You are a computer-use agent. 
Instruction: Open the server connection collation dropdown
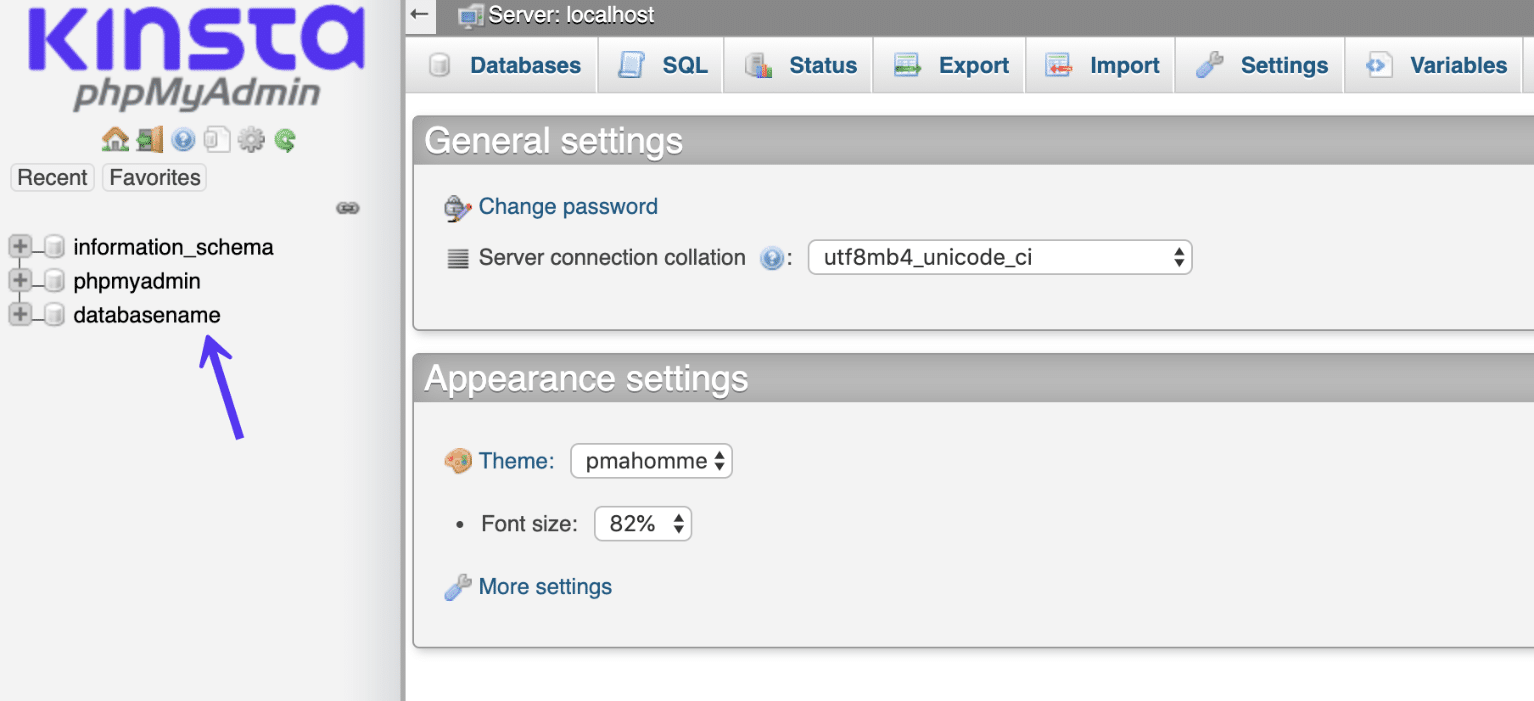click(x=999, y=257)
